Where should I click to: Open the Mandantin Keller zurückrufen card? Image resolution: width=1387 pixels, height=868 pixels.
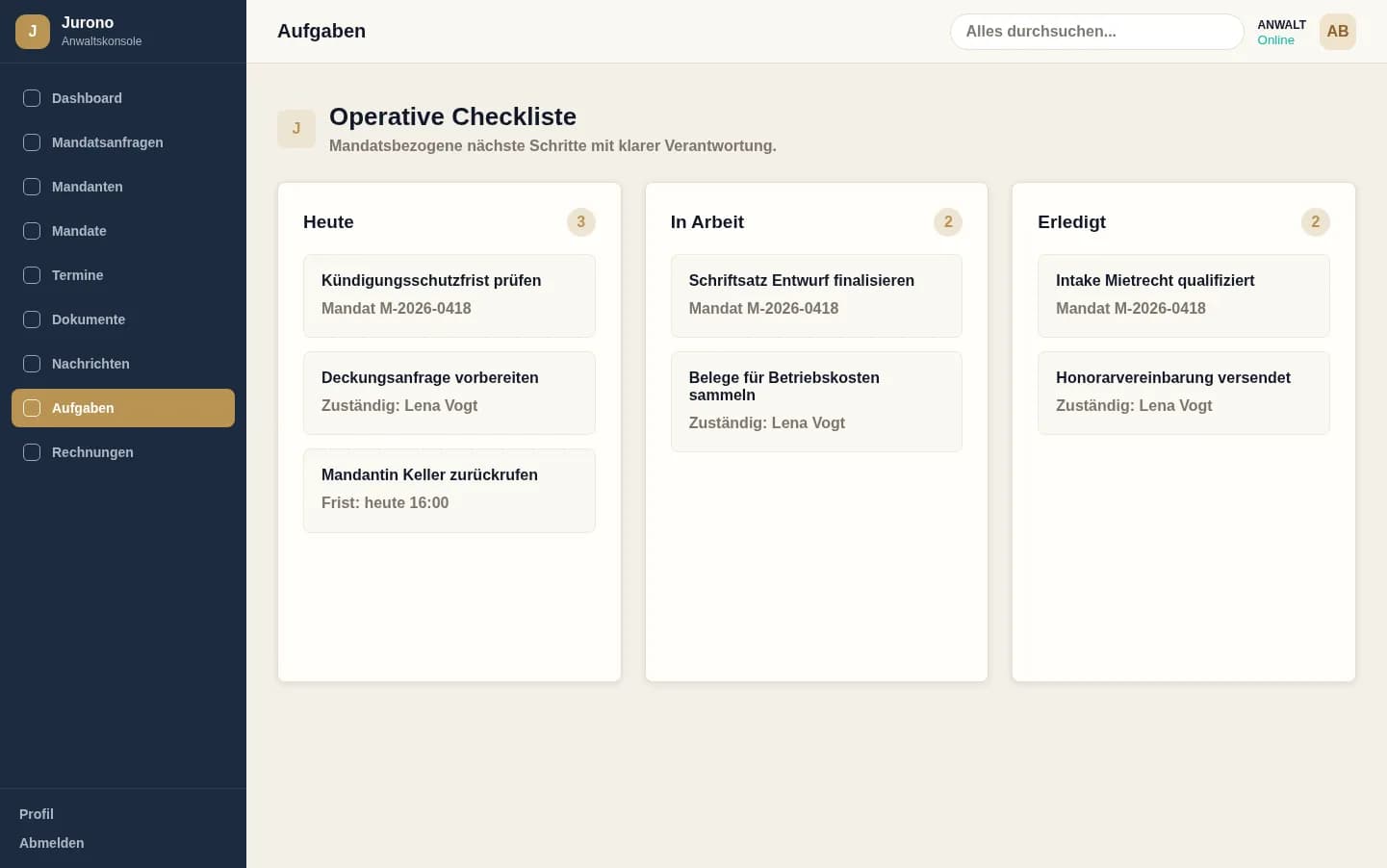point(449,491)
